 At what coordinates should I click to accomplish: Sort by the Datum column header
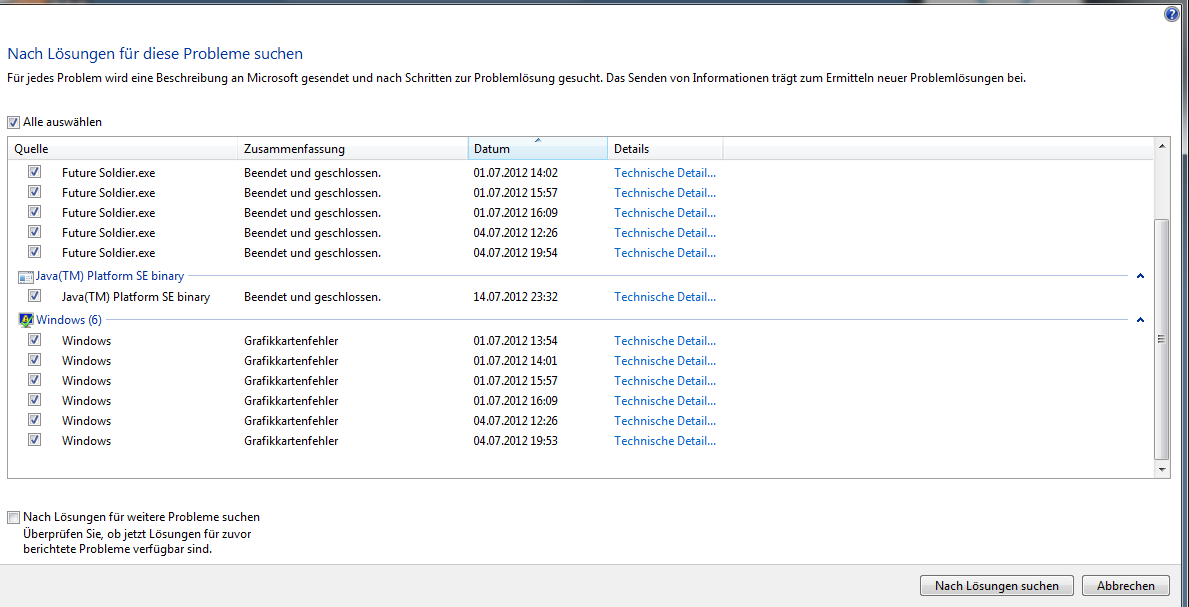pyautogui.click(x=538, y=149)
